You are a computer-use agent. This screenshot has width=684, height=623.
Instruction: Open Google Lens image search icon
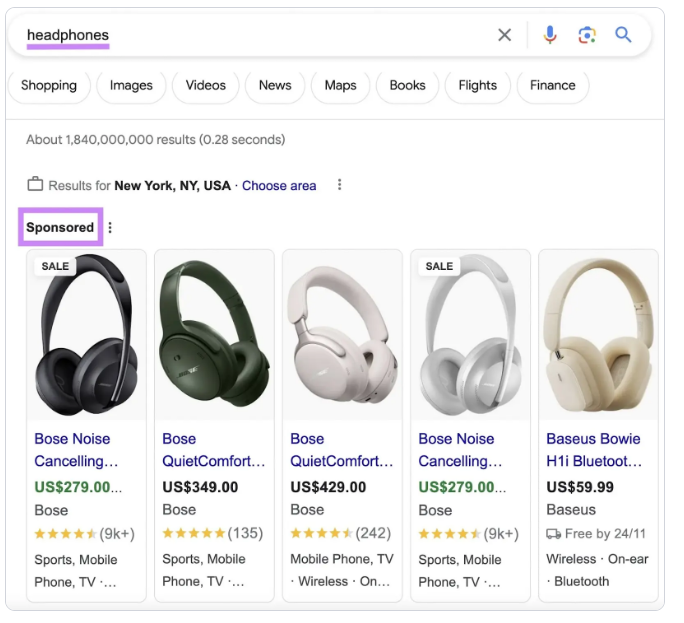click(587, 35)
